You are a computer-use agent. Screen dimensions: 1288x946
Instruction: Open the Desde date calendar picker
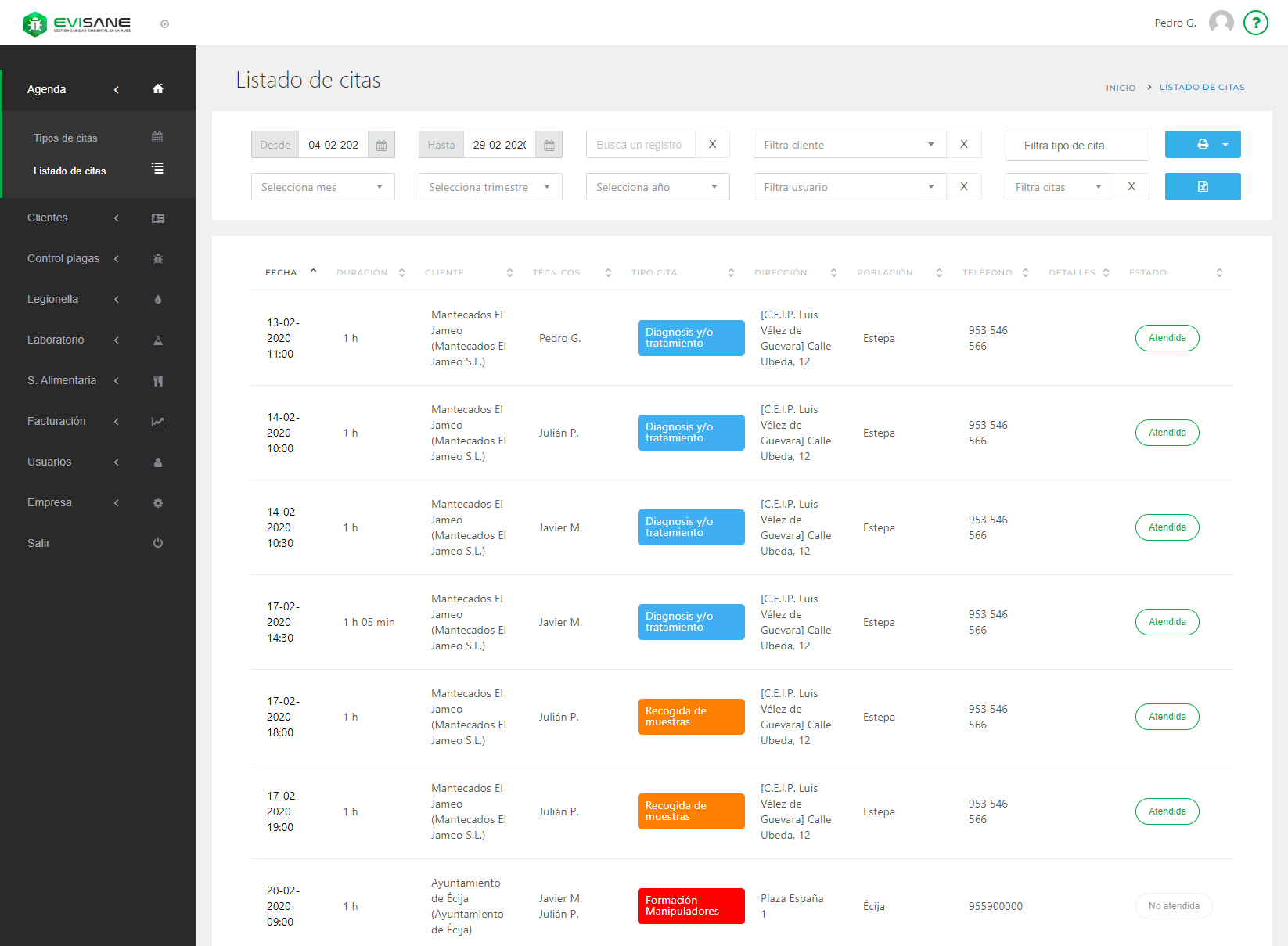[381, 145]
